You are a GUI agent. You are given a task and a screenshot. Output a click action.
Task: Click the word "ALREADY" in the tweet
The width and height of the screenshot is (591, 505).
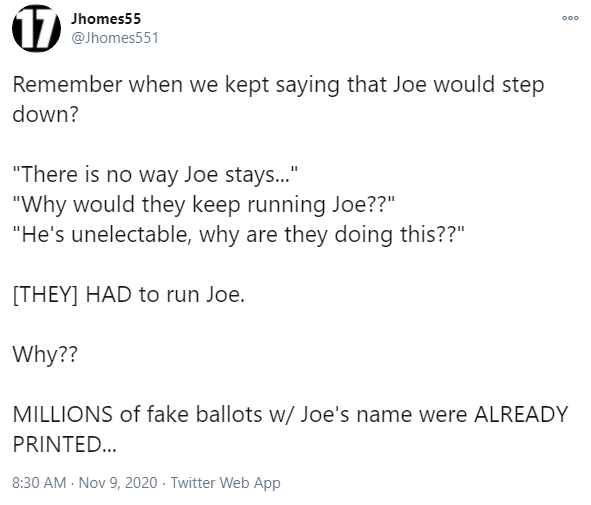(521, 415)
